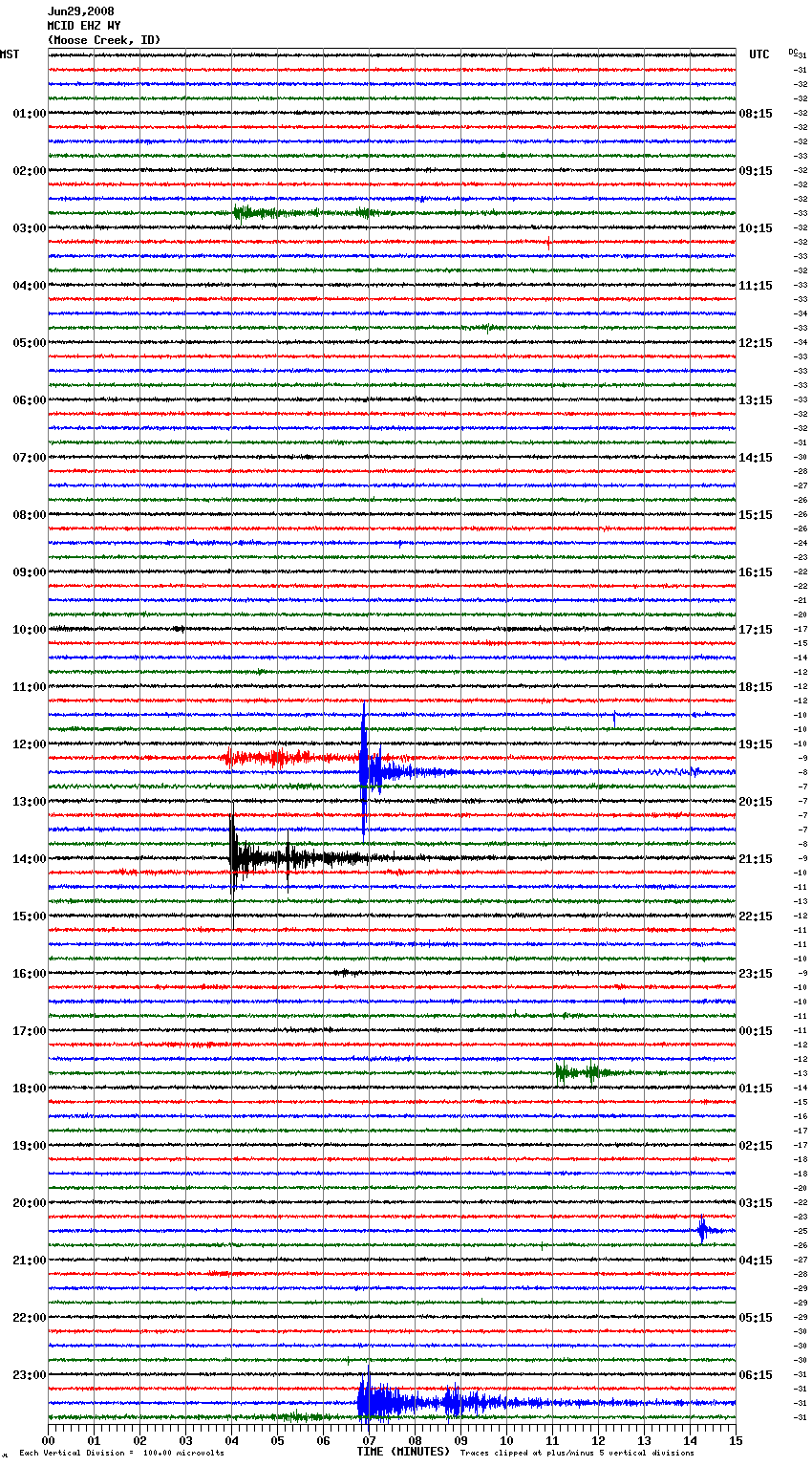This screenshot has width=812, height=1466.
Task: Click the 04:15 UTC time label
Action: click(756, 1261)
